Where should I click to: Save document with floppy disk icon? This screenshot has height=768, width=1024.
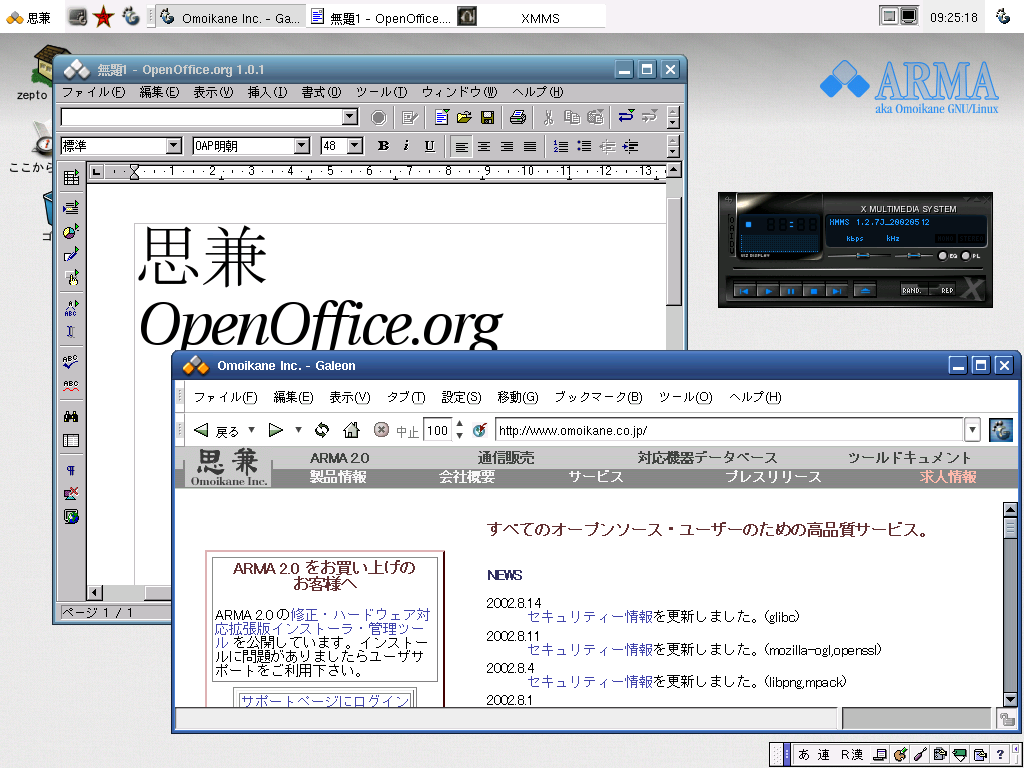(x=487, y=118)
